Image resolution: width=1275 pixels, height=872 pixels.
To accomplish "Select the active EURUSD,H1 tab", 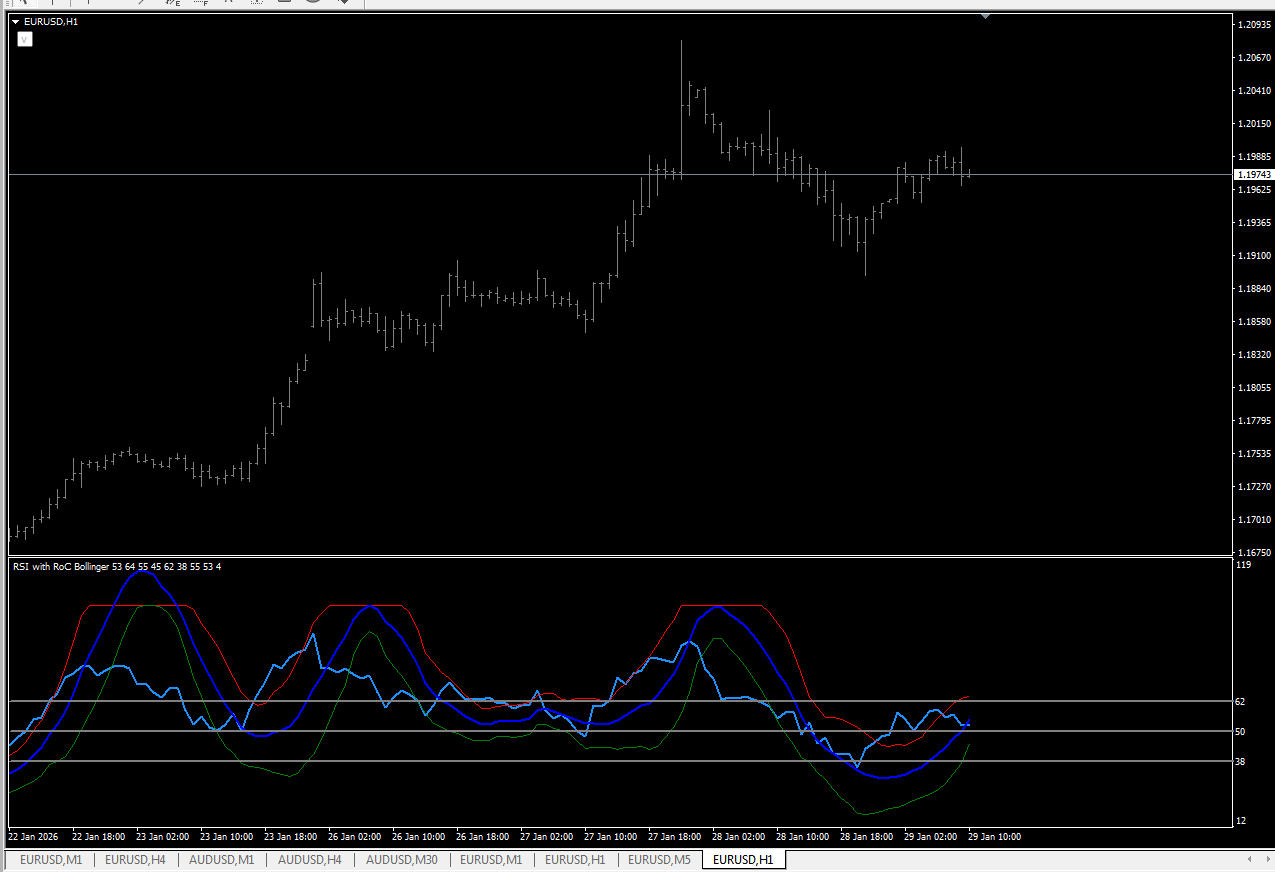I will [743, 859].
